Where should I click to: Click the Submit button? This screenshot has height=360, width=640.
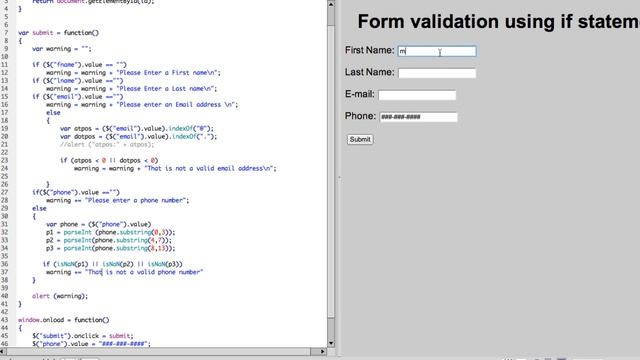tap(360, 139)
